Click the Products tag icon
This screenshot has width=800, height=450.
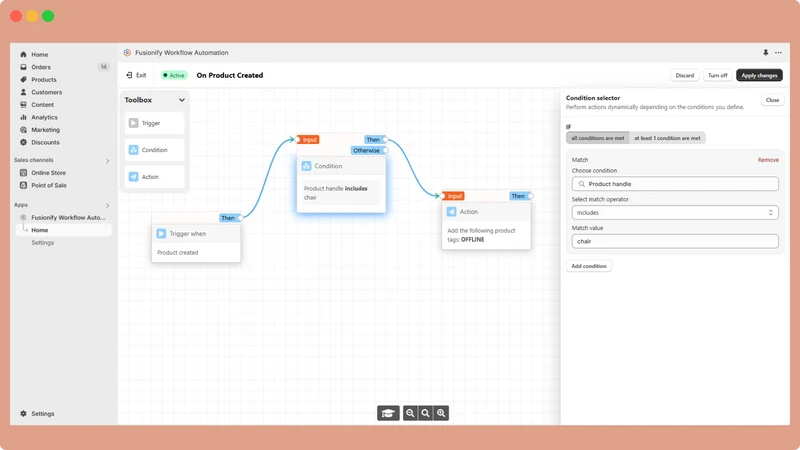pyautogui.click(x=23, y=80)
